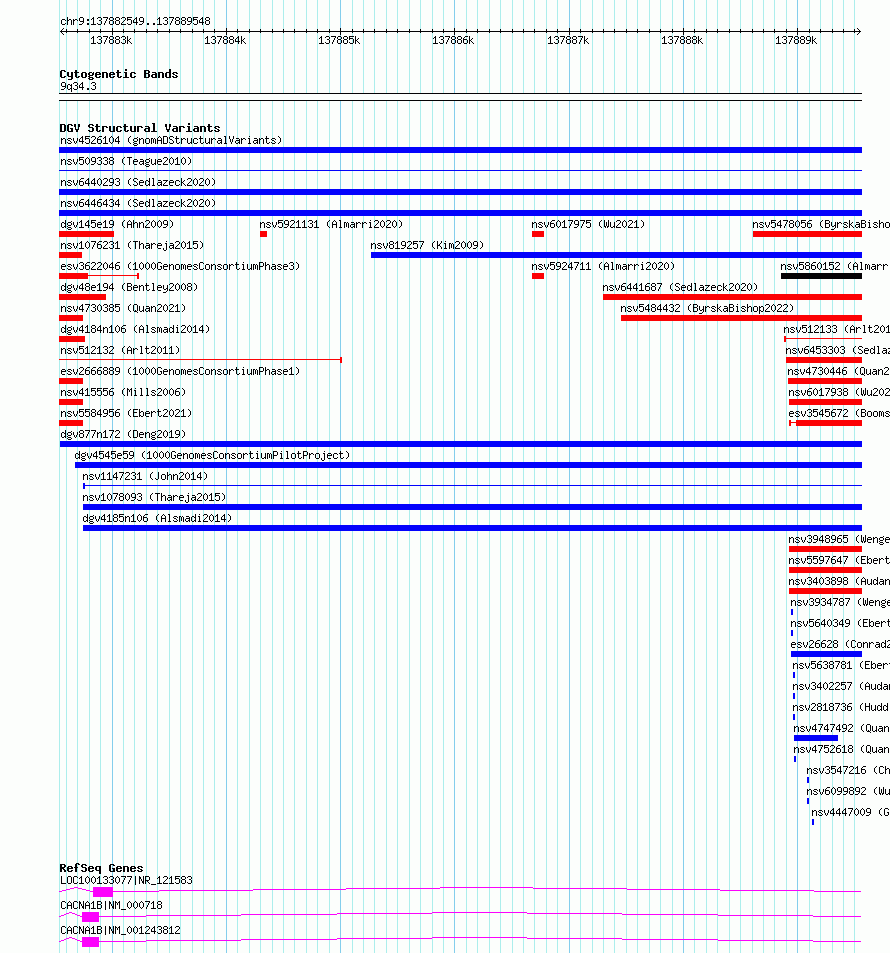The height and width of the screenshot is (953, 890).
Task: Click the 137886k ruler position
Action: pos(453,40)
